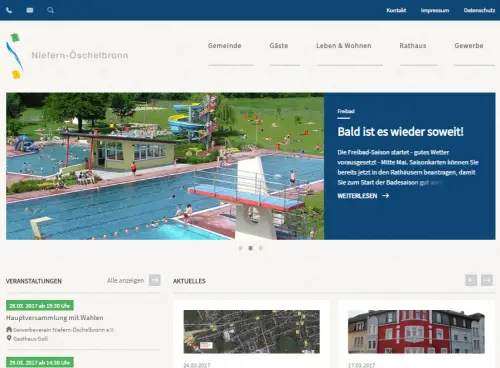
Task: Go to previous Aktuelles news item
Action: 471,280
